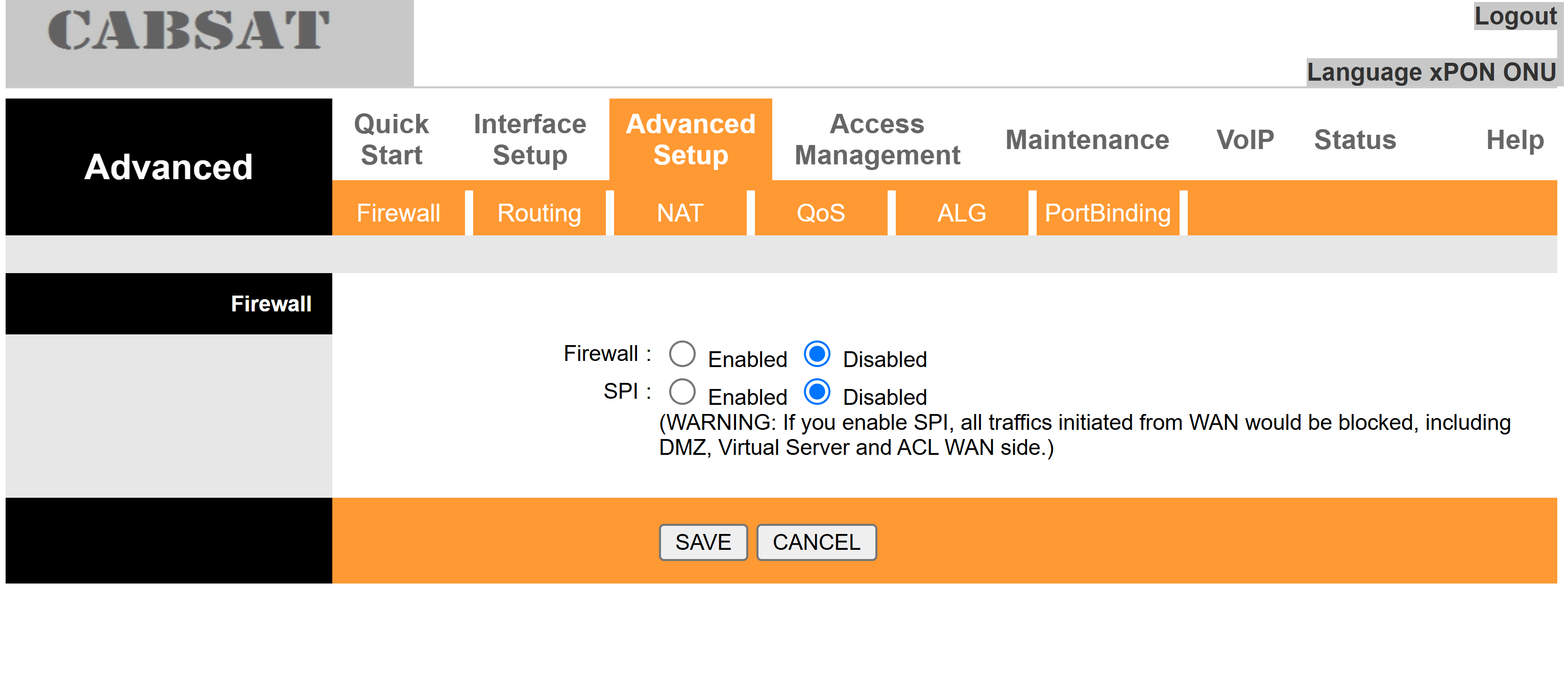Select the Firewall submenu item

coord(398,213)
